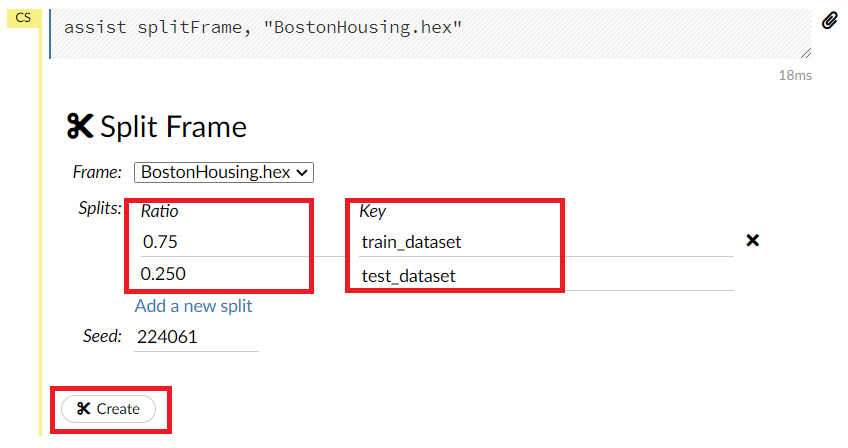The image size is (848, 448).
Task: Click the code cell's resize handle
Action: (806, 53)
